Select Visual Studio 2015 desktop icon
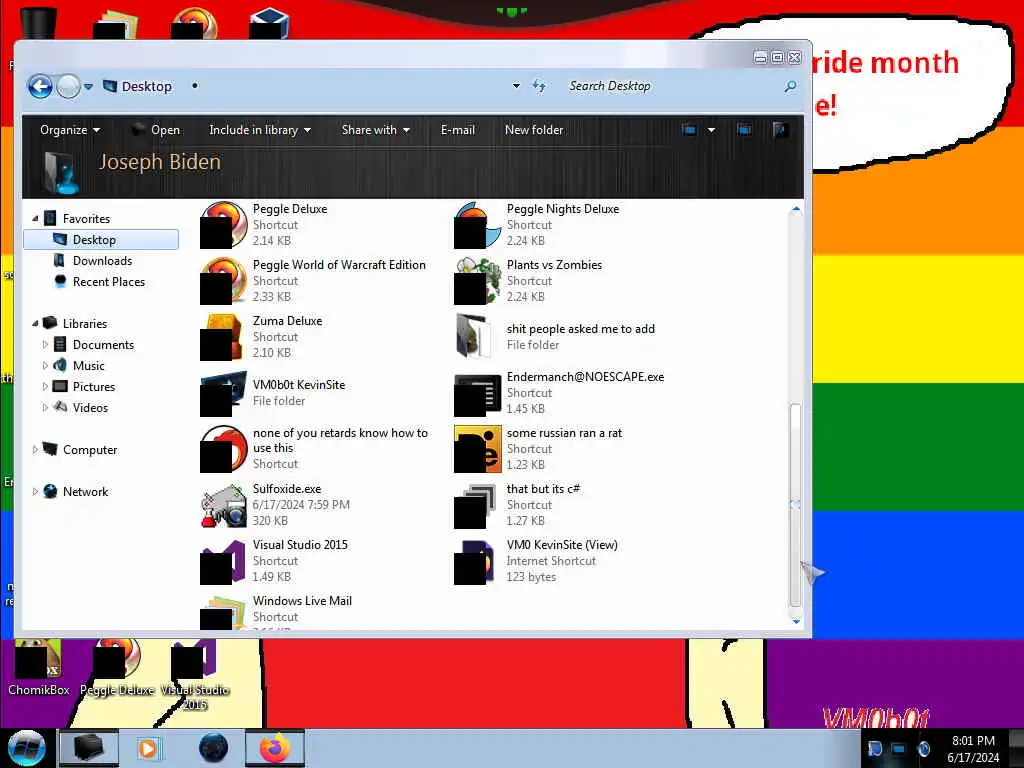Image resolution: width=1024 pixels, height=768 pixels. (195, 675)
